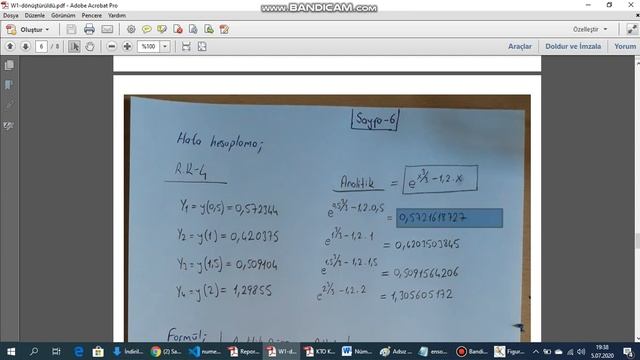640x360 pixels.
Task: Click the delete page icon
Action: [x=178, y=29]
